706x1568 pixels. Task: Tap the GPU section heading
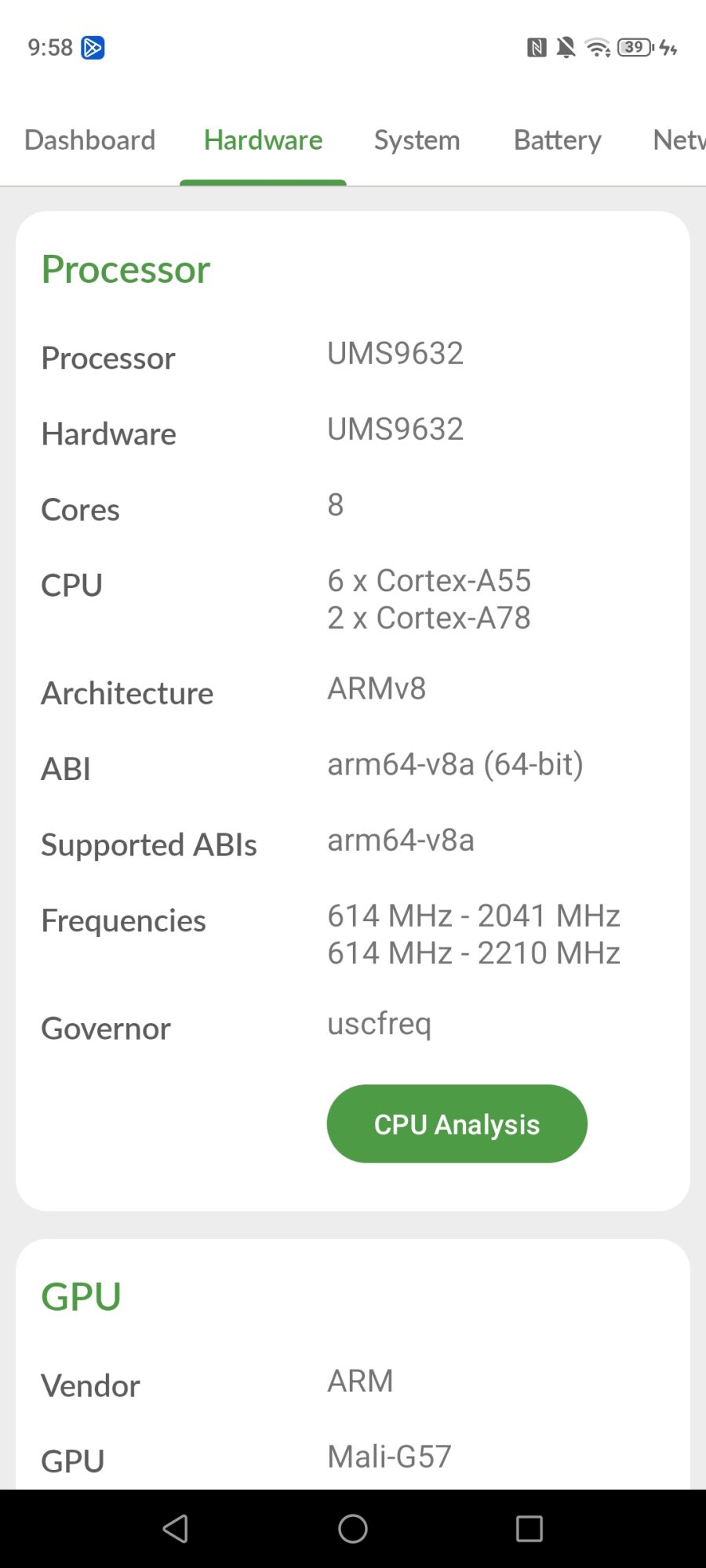81,1297
